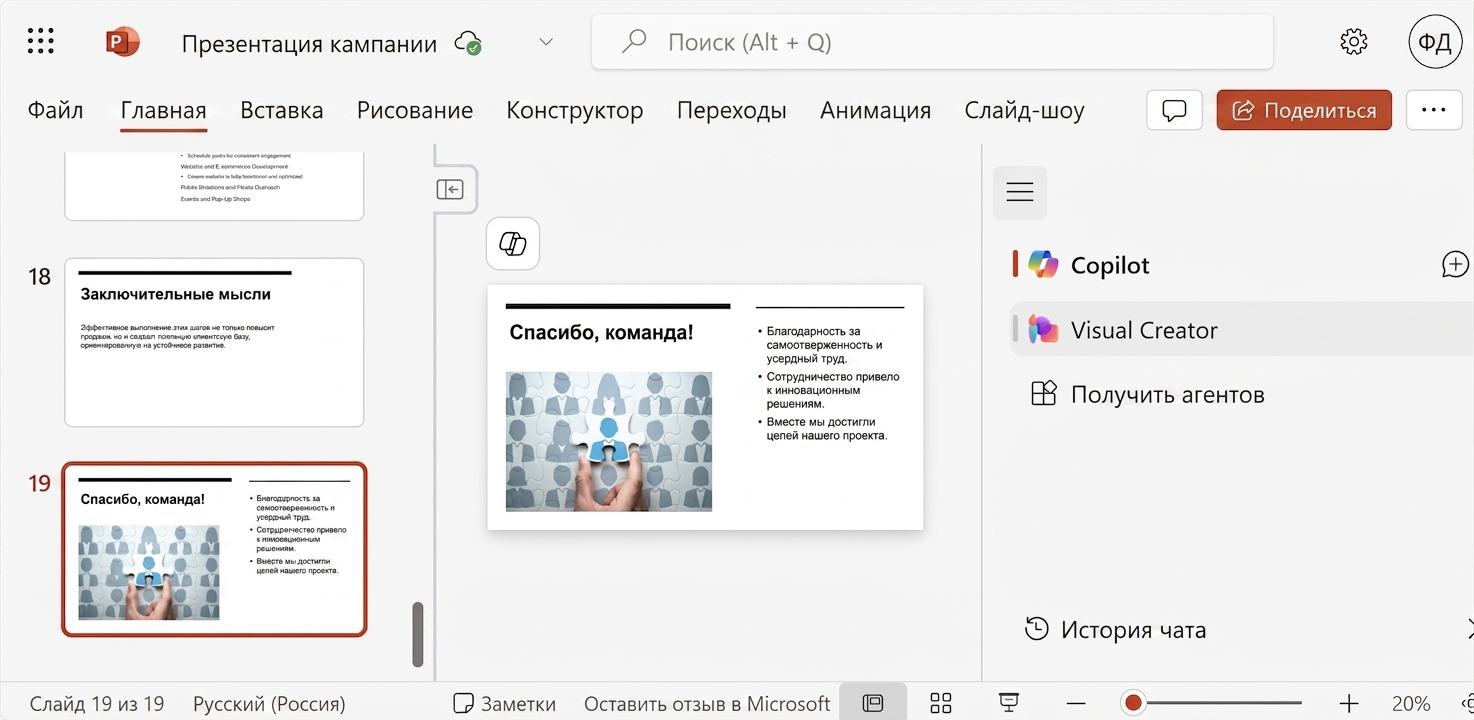The height and width of the screenshot is (720, 1474).
Task: Zoom out with the minus button
Action: (x=1078, y=703)
